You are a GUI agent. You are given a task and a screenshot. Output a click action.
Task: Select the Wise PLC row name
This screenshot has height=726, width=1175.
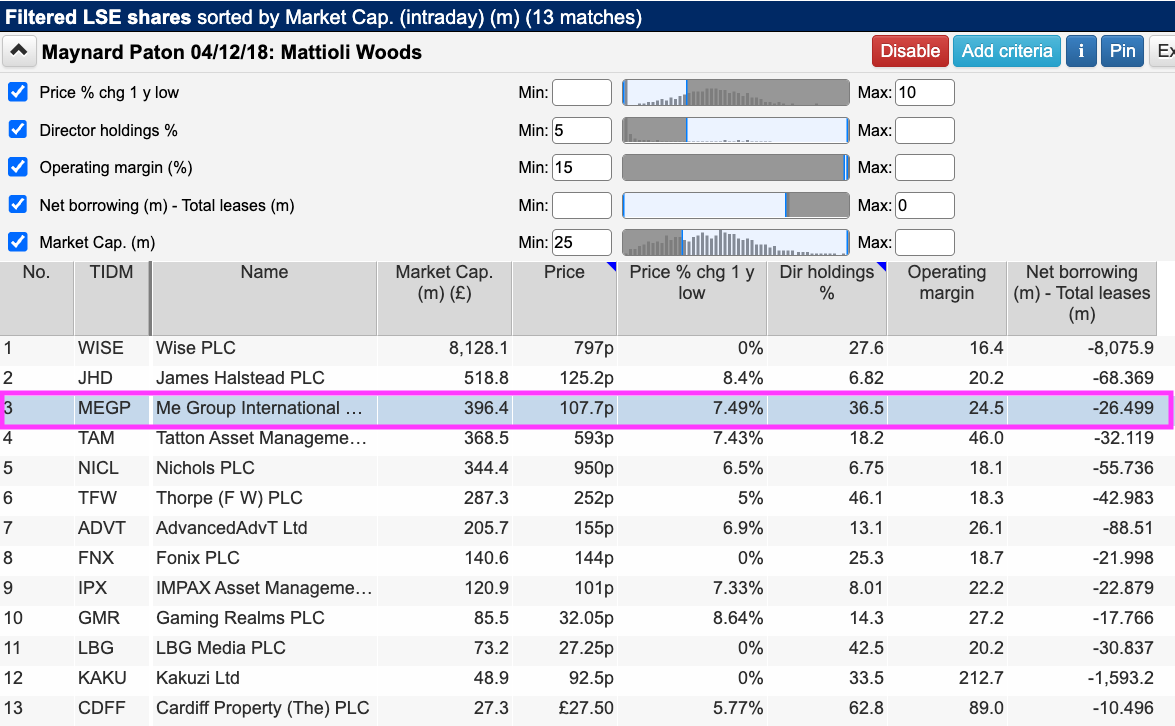coord(196,348)
